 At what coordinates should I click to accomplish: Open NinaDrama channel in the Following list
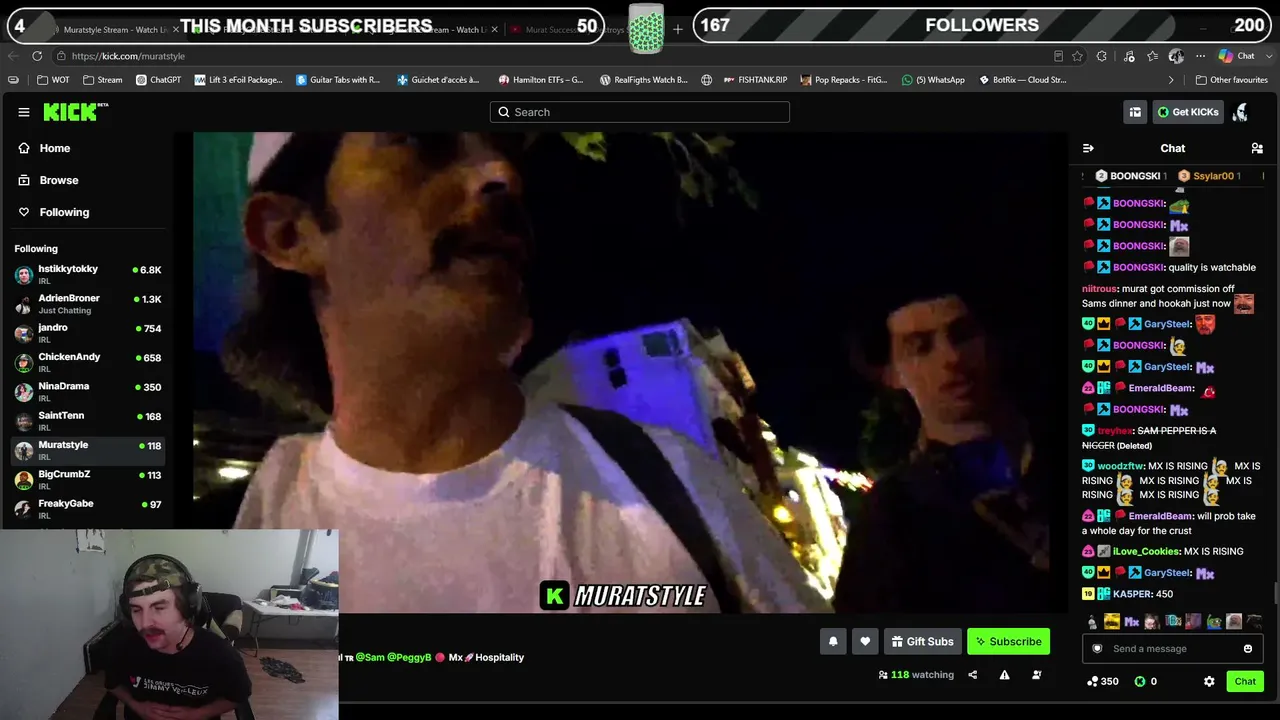click(x=87, y=391)
